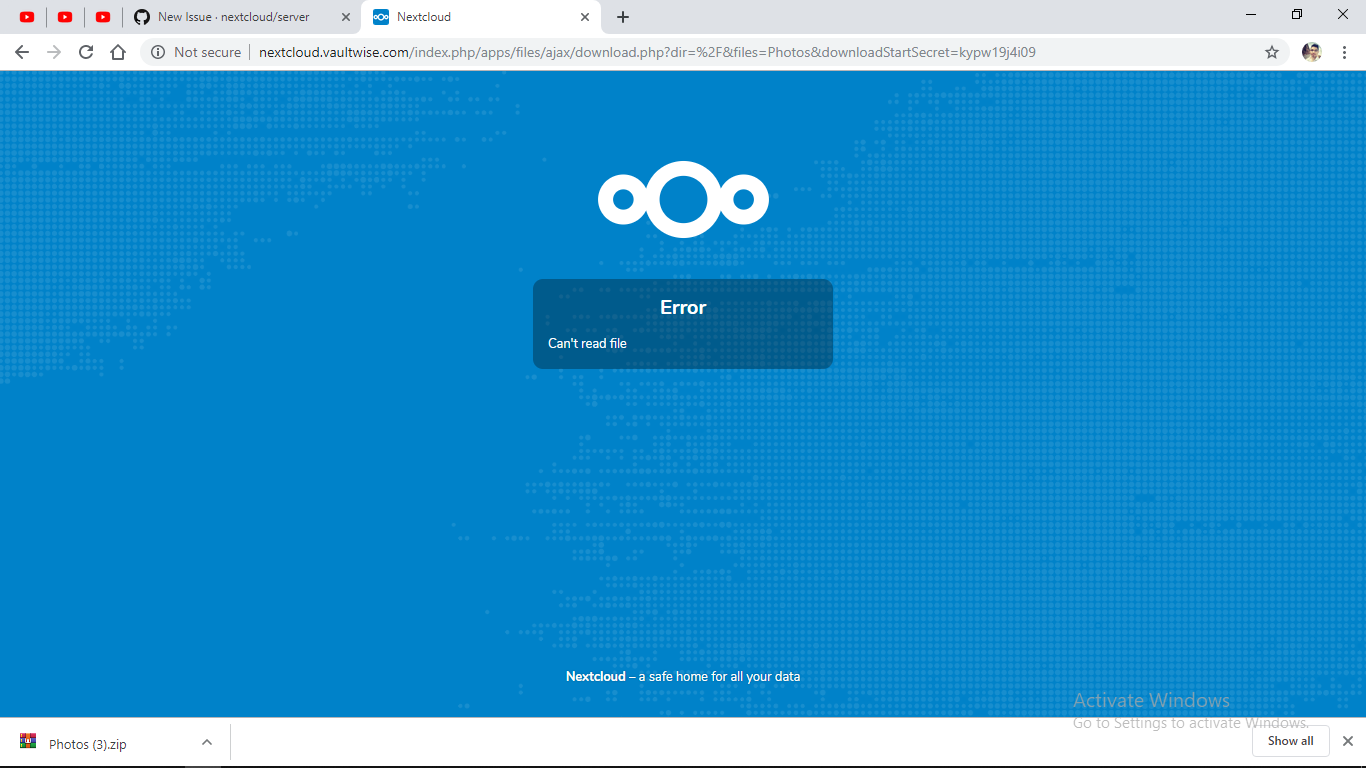Viewport: 1366px width, 768px height.
Task: Click the browser forward arrow
Action: point(54,52)
